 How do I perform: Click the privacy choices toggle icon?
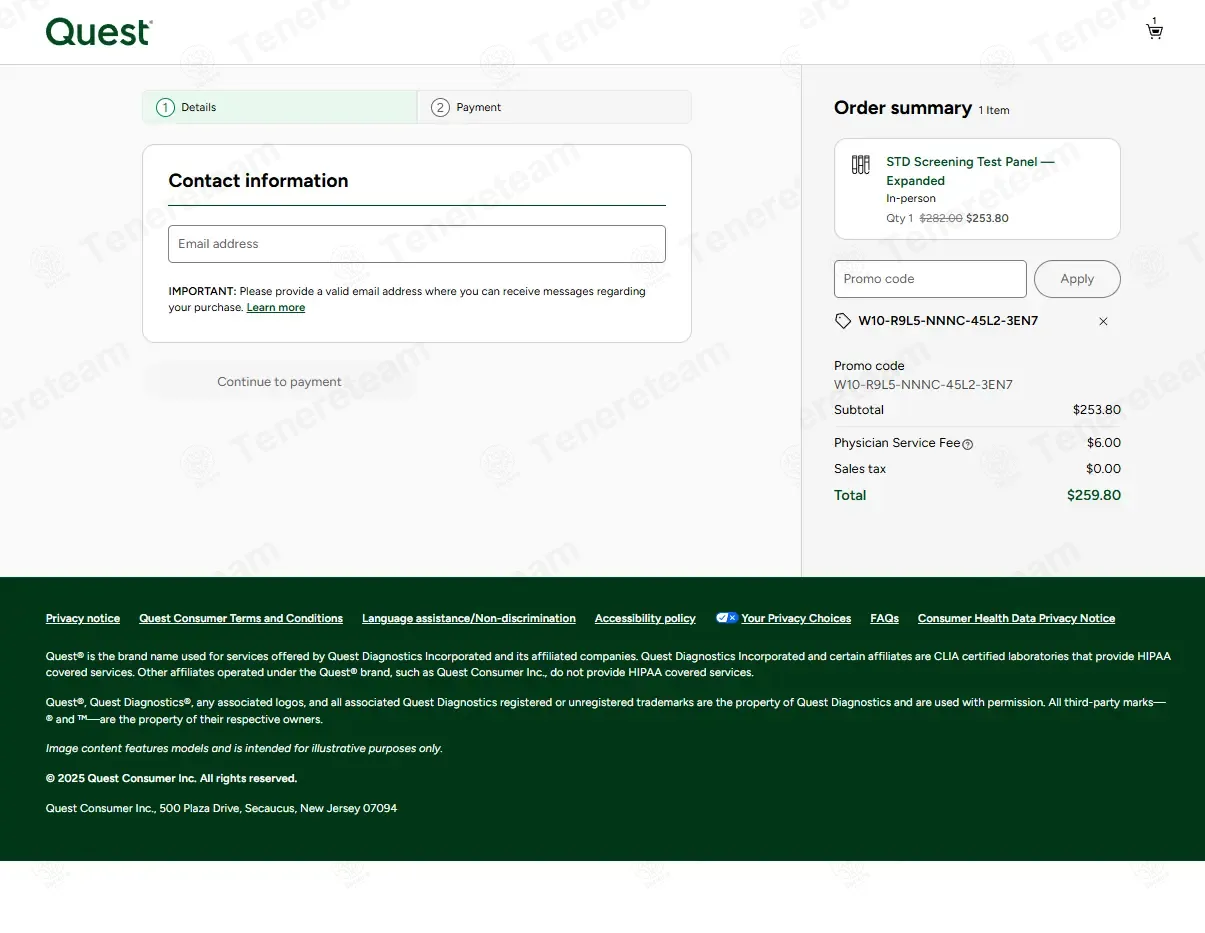[726, 618]
